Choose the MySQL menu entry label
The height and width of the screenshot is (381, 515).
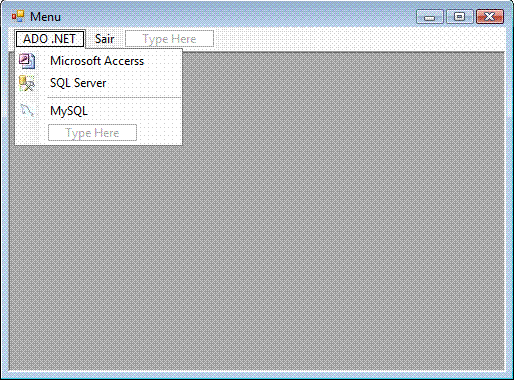[69, 111]
